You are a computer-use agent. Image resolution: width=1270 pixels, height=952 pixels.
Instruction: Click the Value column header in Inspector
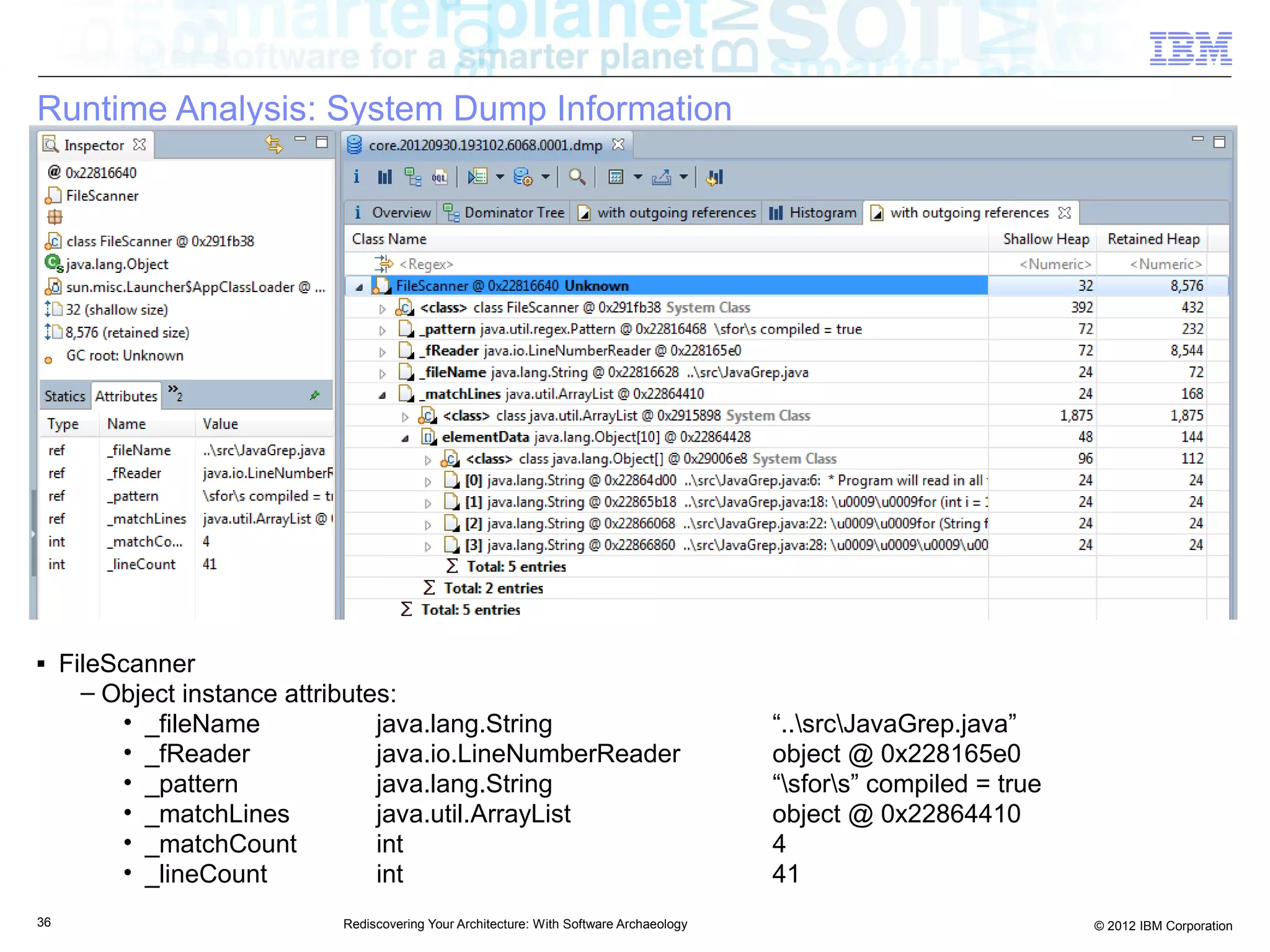click(264, 424)
